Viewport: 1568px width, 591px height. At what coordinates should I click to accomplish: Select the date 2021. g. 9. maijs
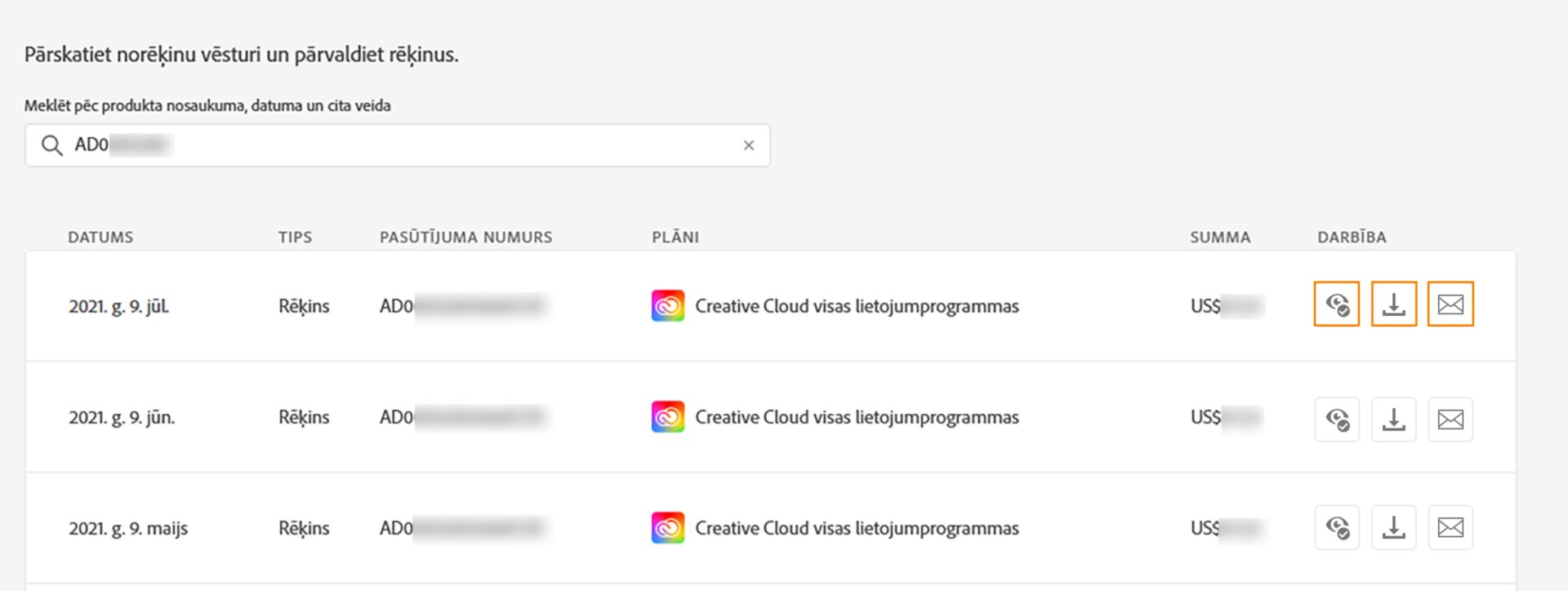(128, 529)
